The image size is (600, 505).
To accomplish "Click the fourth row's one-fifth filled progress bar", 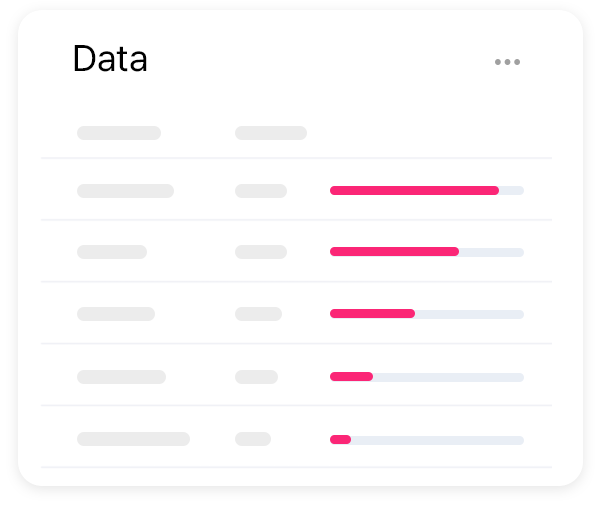I will click(427, 377).
